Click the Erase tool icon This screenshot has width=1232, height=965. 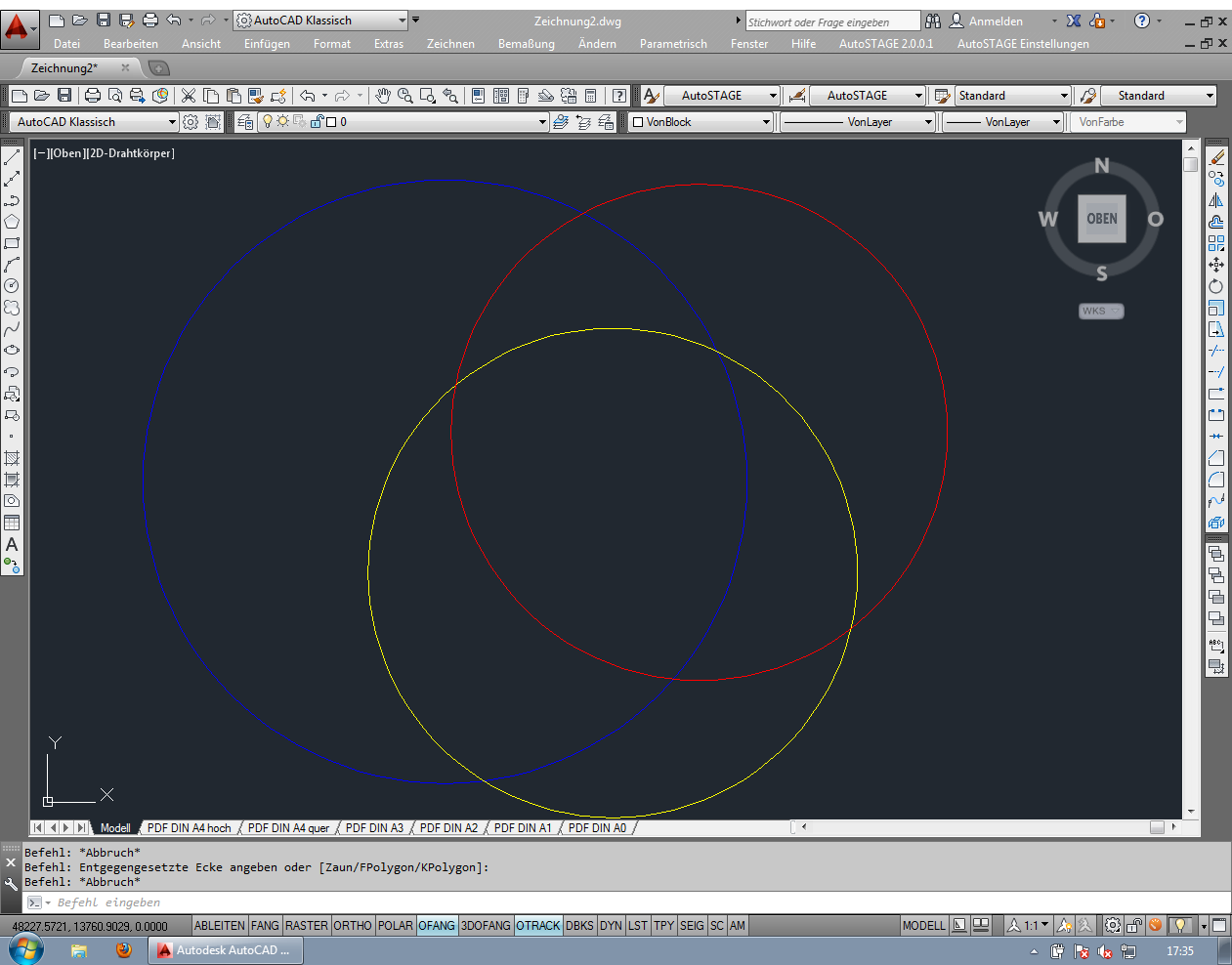pos(1216,157)
